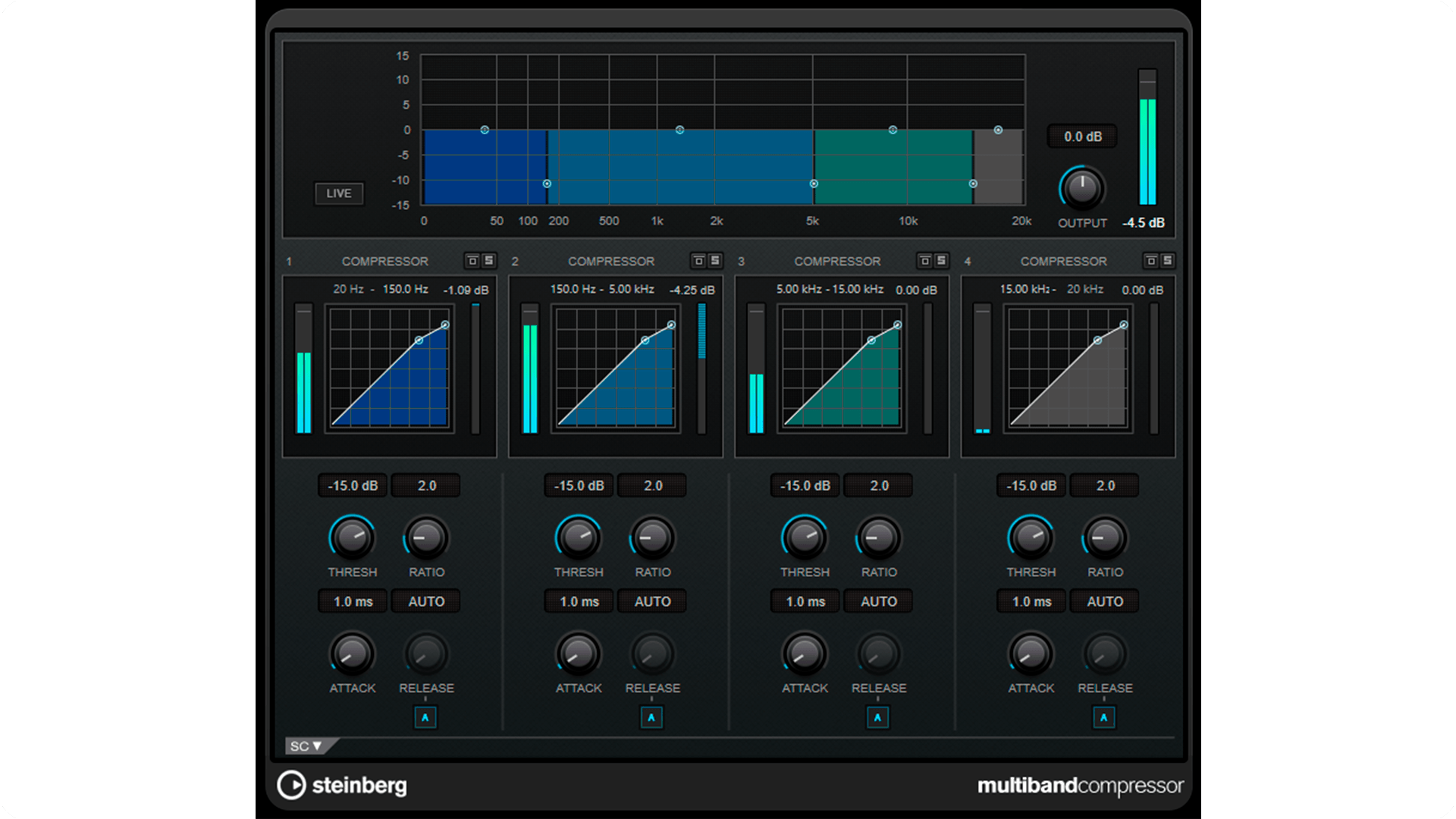Click band 3 threshold value -15.0 dB field
Viewport: 1456px width, 819px height.
pos(805,485)
